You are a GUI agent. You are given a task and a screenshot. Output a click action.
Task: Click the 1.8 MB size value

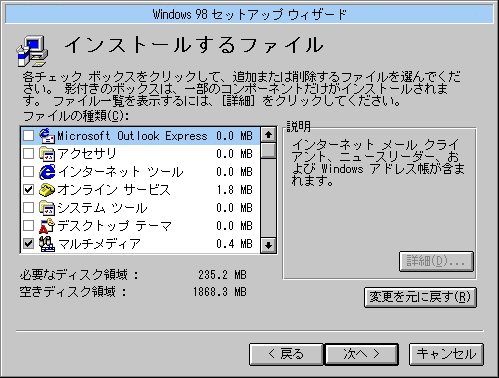coord(234,190)
